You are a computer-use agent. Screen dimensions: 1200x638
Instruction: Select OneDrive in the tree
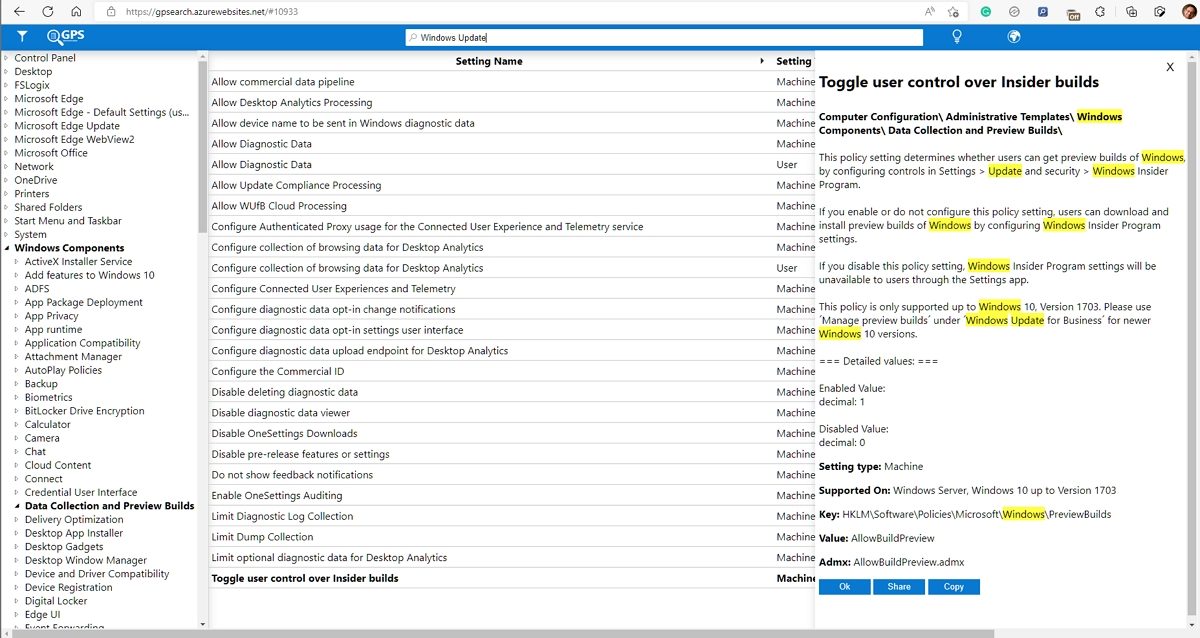tap(36, 180)
